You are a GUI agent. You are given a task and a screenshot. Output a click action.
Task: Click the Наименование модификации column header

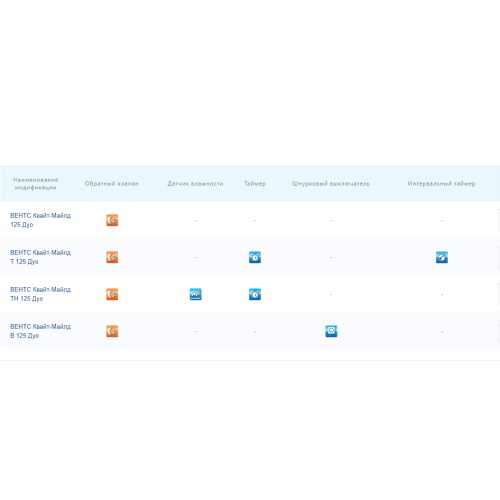(x=36, y=183)
